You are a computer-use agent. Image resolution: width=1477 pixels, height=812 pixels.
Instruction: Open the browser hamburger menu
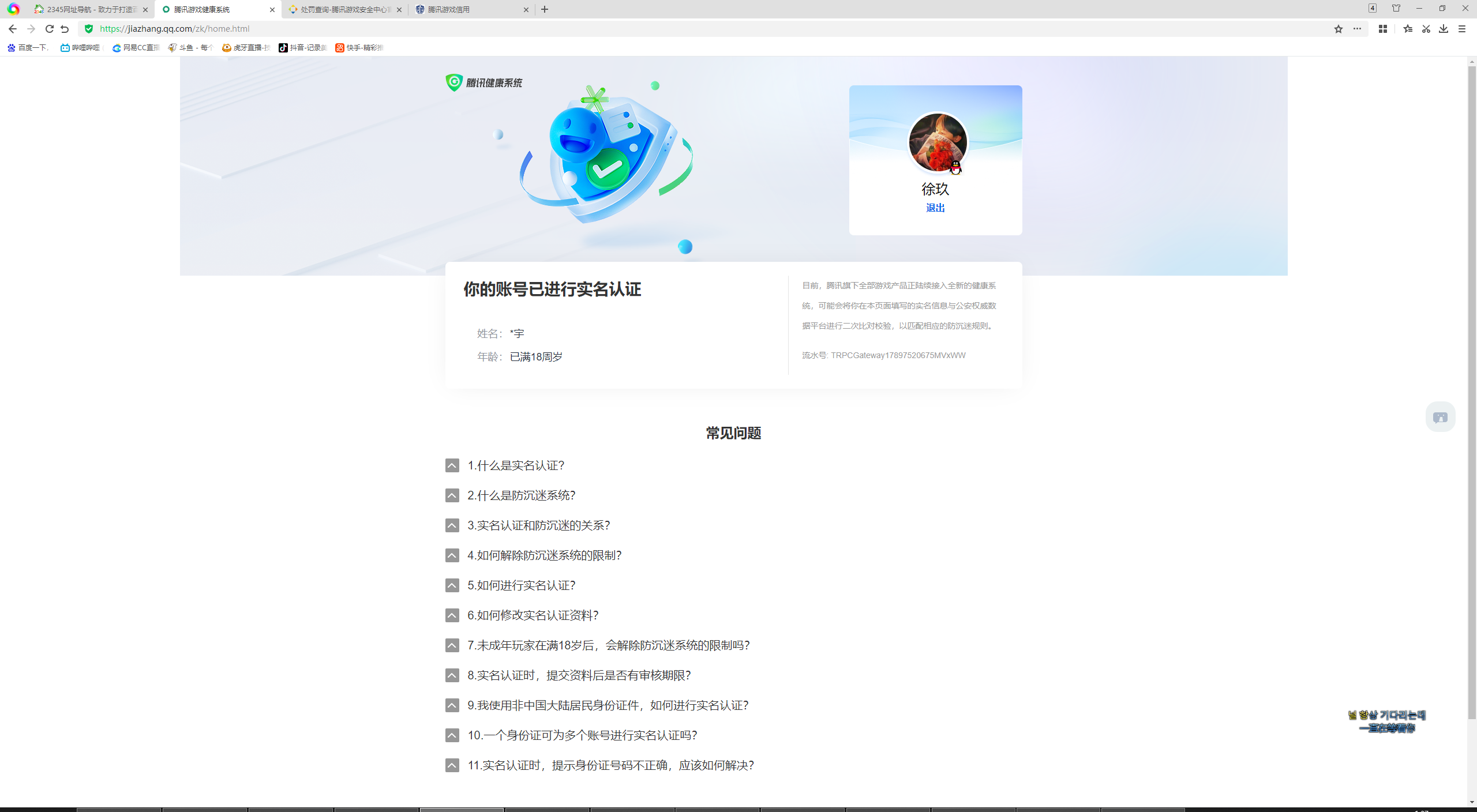point(1462,29)
